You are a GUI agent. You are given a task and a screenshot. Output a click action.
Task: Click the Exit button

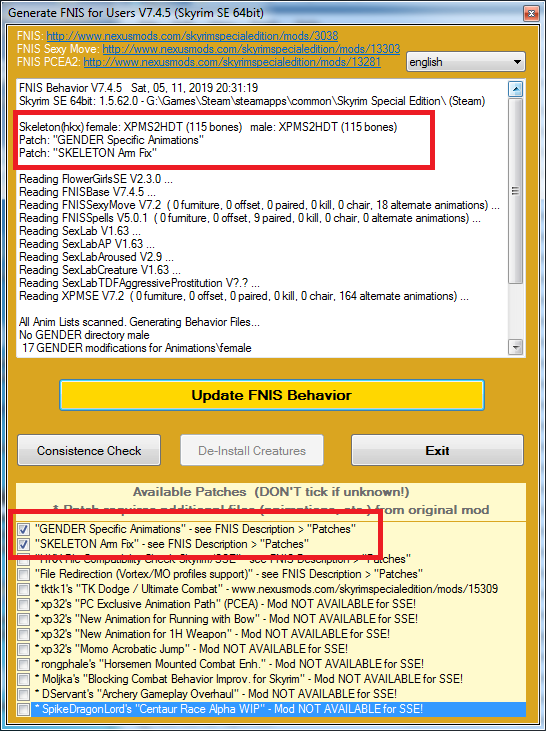437,450
